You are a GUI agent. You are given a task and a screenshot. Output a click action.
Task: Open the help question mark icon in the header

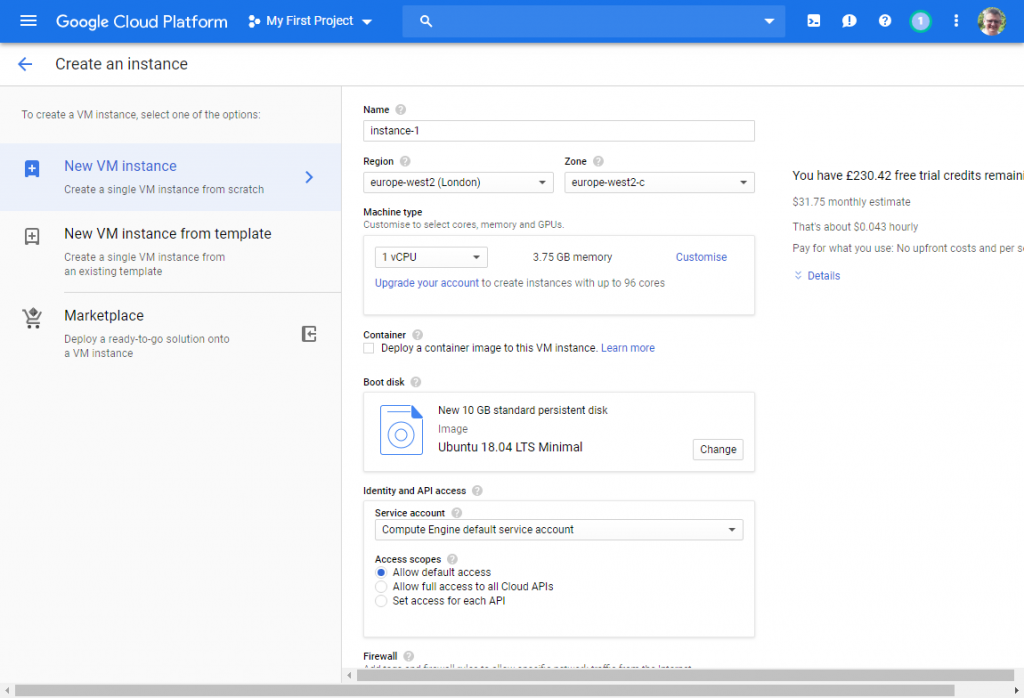tap(885, 21)
